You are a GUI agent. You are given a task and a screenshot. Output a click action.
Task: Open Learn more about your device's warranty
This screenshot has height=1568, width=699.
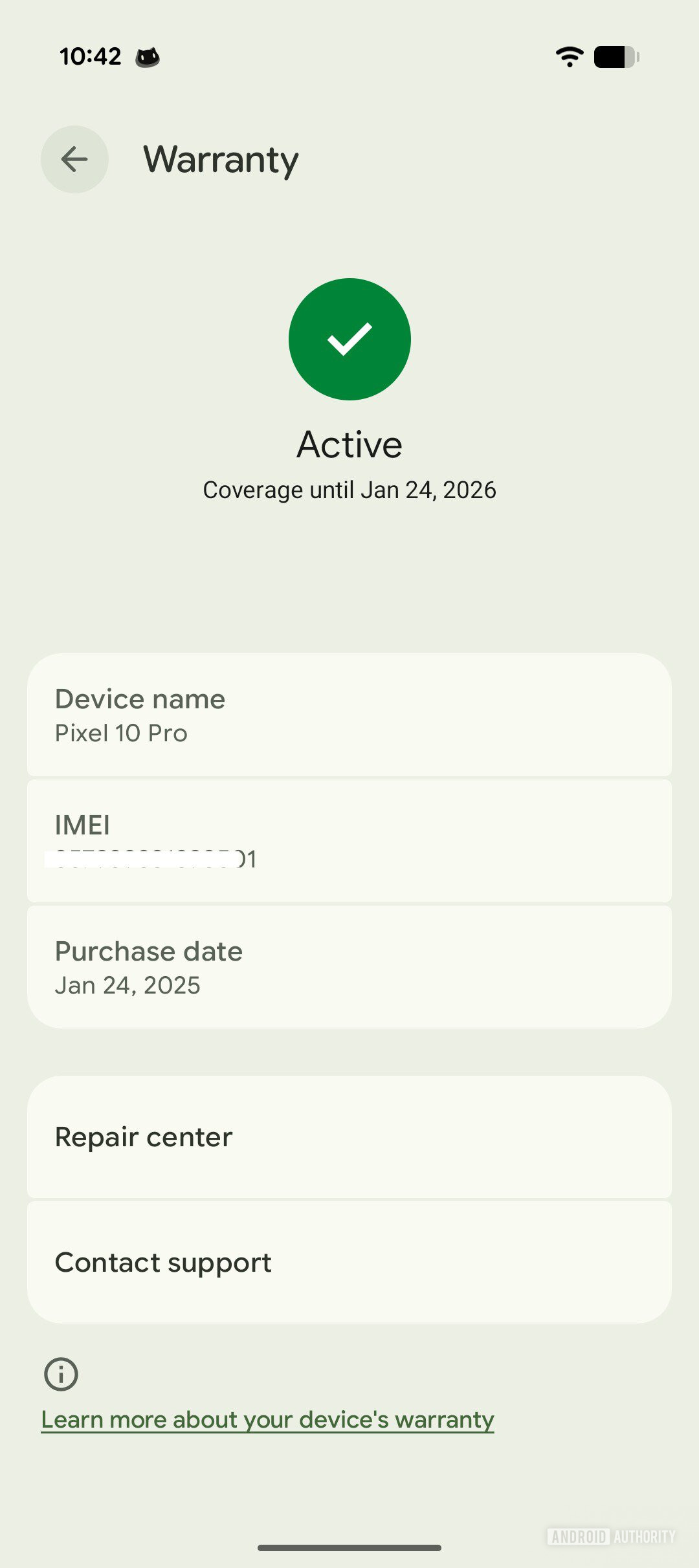267,1419
